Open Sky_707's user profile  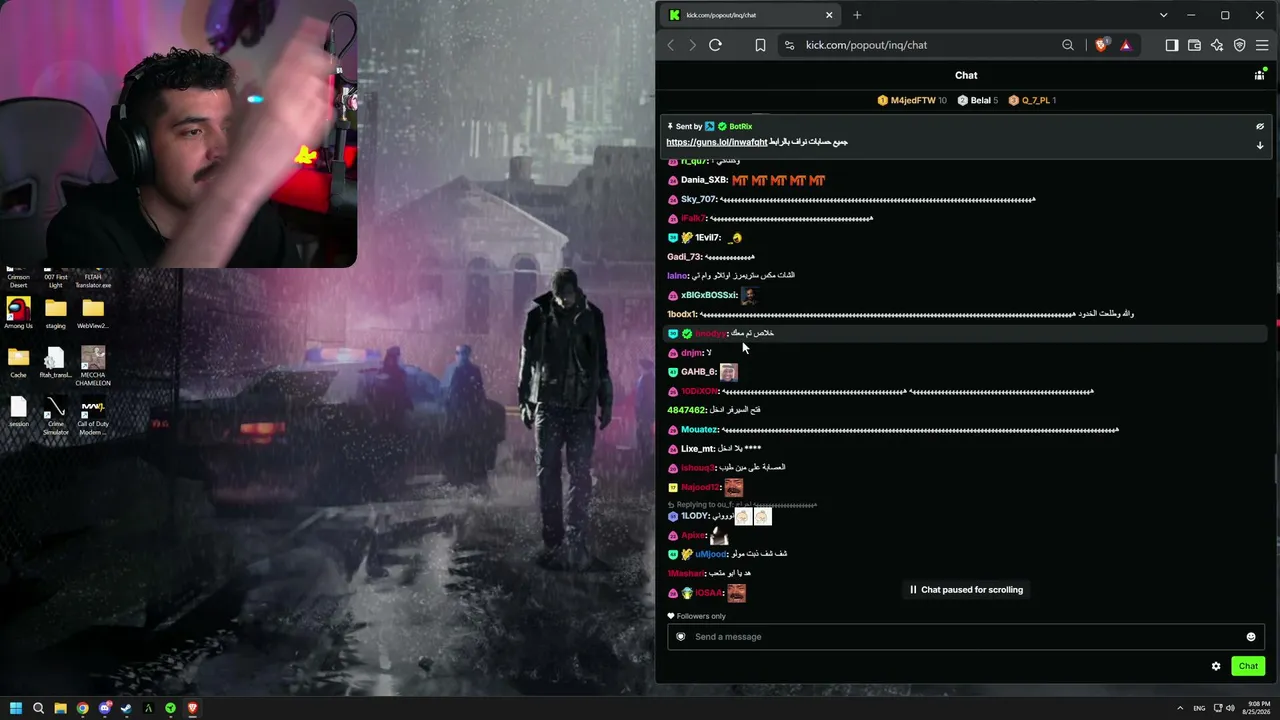pyautogui.click(x=699, y=199)
